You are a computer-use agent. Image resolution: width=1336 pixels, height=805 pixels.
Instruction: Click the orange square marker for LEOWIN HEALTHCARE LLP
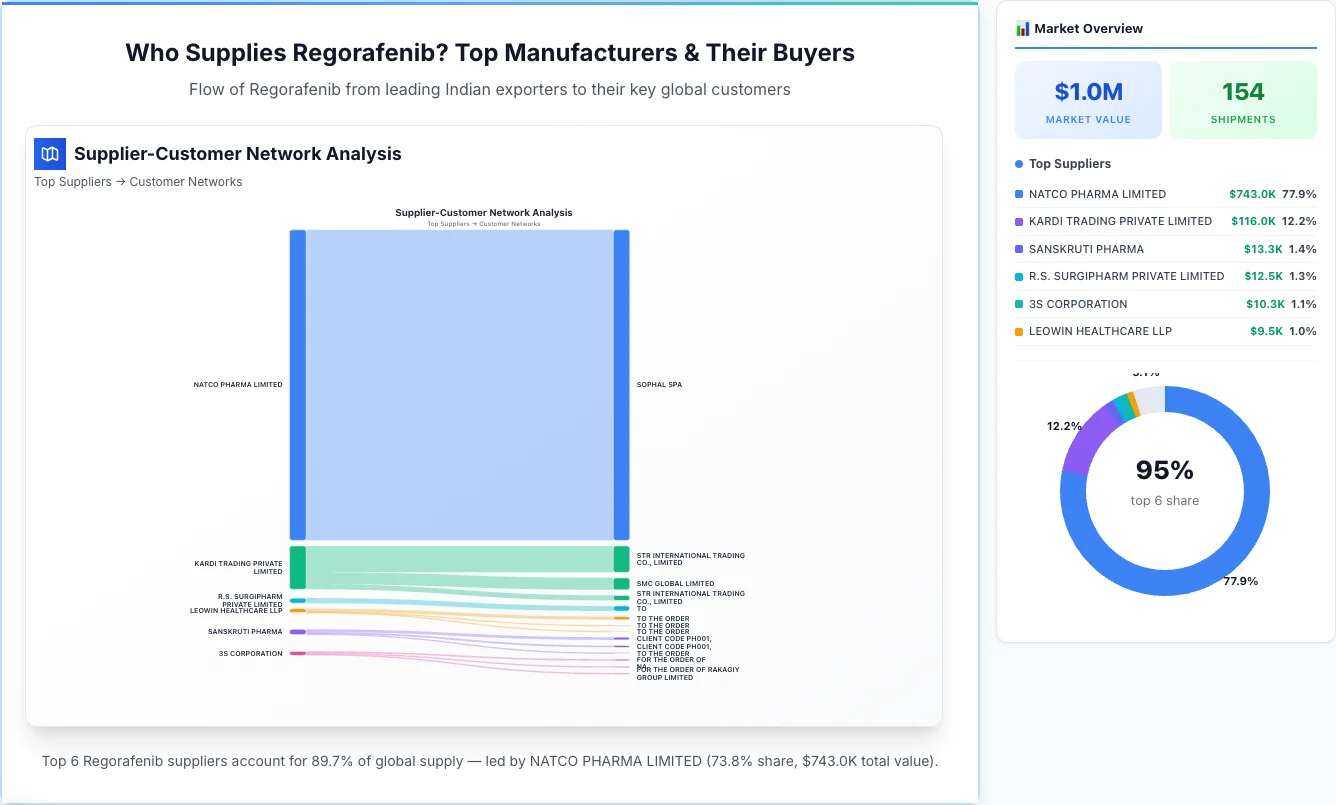coord(1017,331)
